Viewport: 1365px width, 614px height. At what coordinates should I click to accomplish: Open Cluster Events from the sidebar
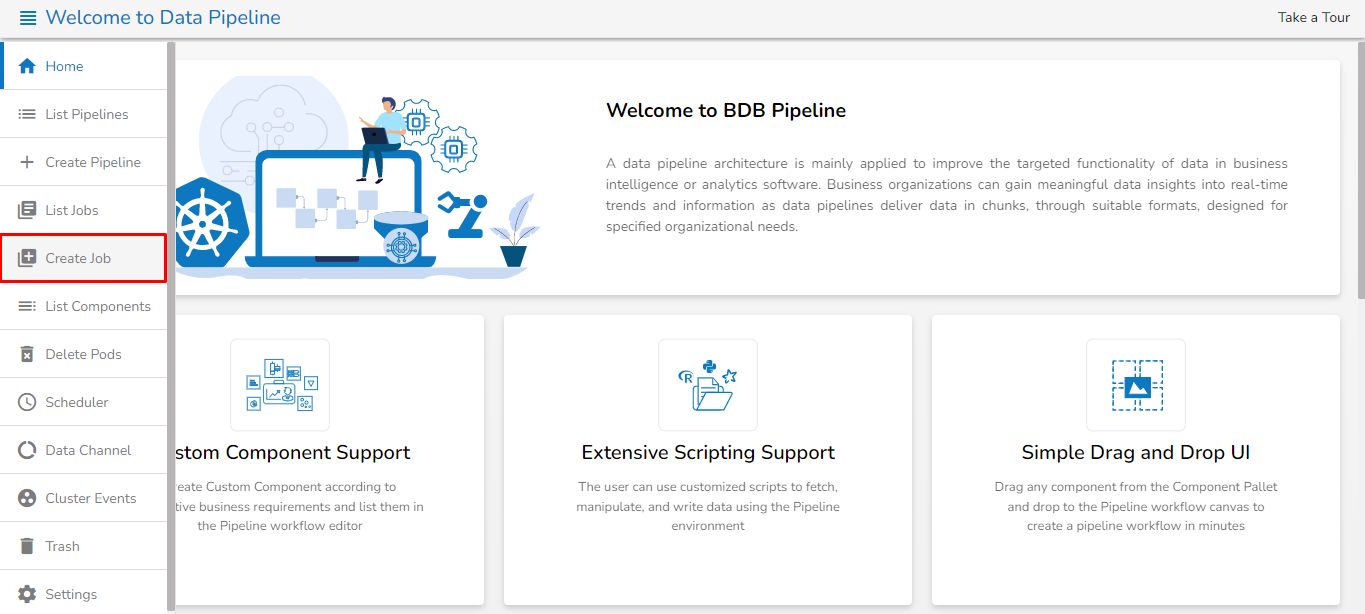click(x=84, y=498)
